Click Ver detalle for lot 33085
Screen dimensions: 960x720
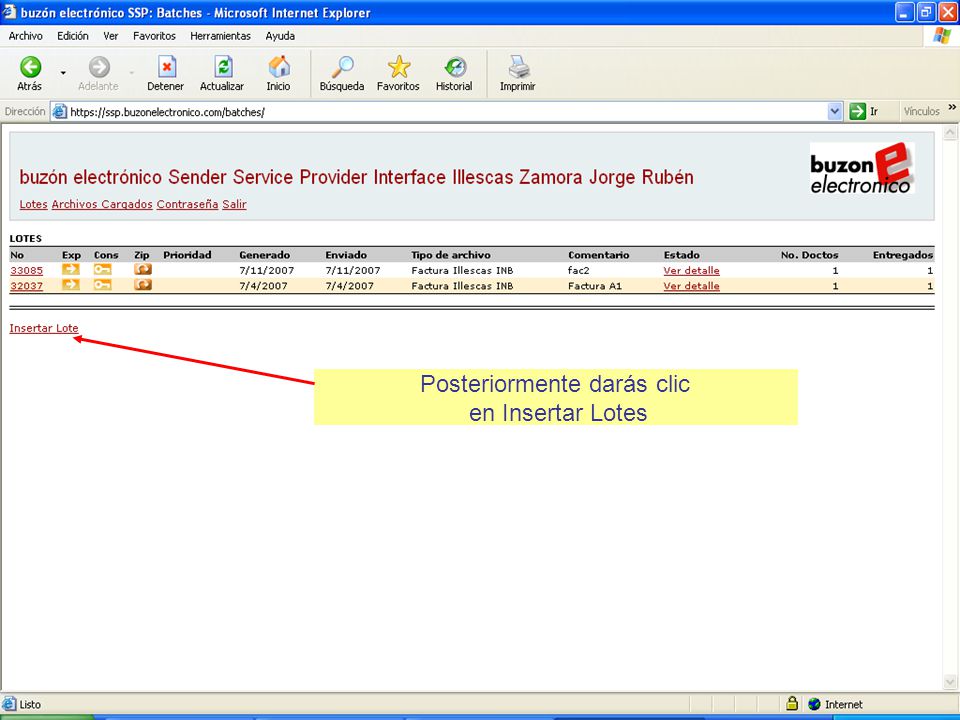[692, 271]
